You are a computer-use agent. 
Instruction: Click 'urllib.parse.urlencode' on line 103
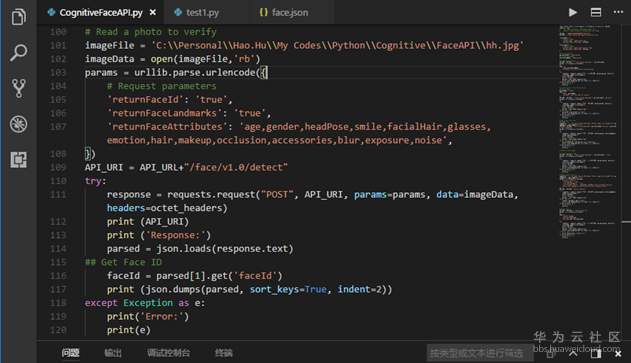click(195, 72)
